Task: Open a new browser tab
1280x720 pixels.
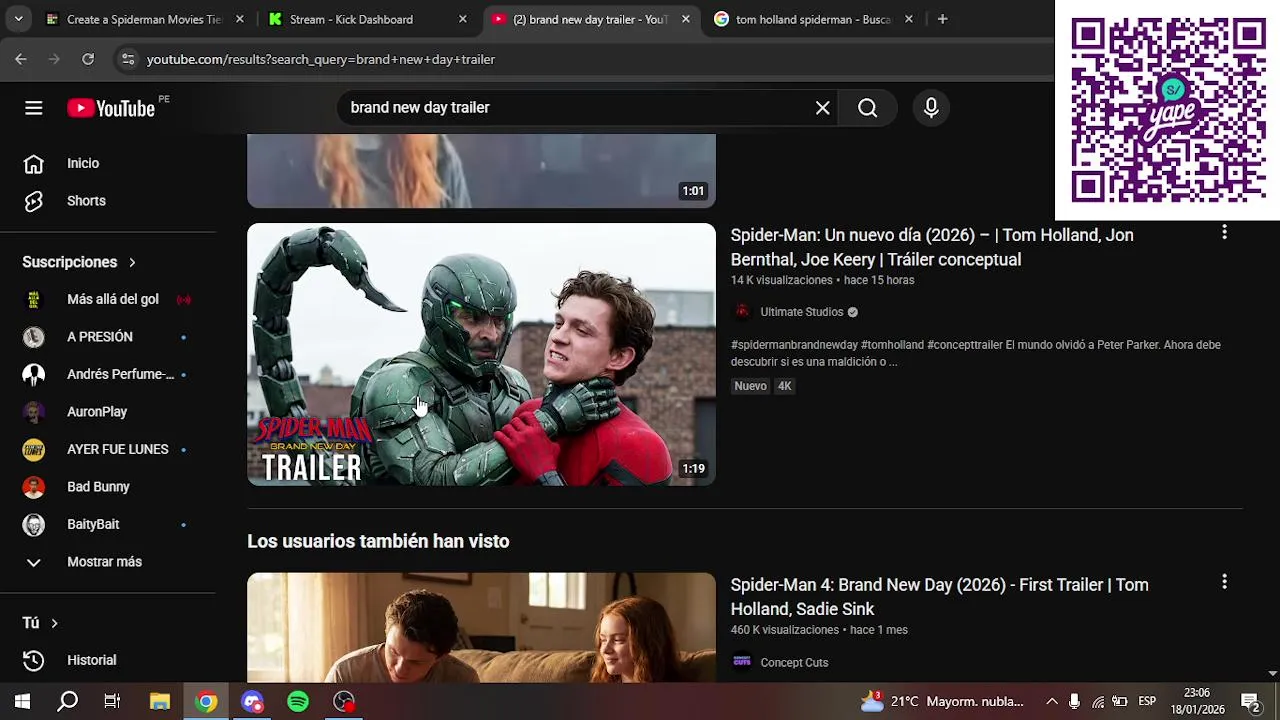Action: [x=942, y=19]
